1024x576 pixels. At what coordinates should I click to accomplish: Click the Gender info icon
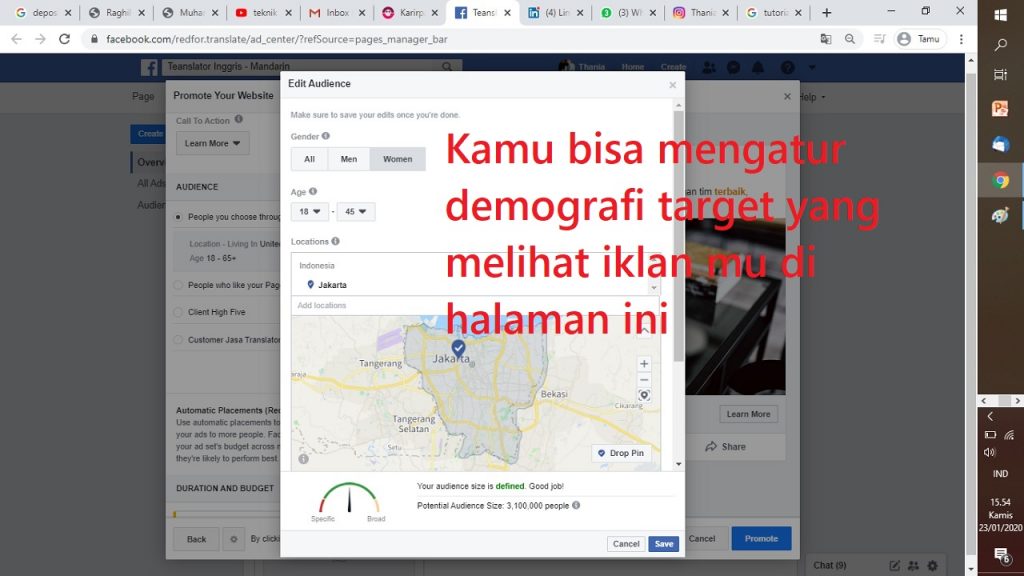[x=326, y=136]
